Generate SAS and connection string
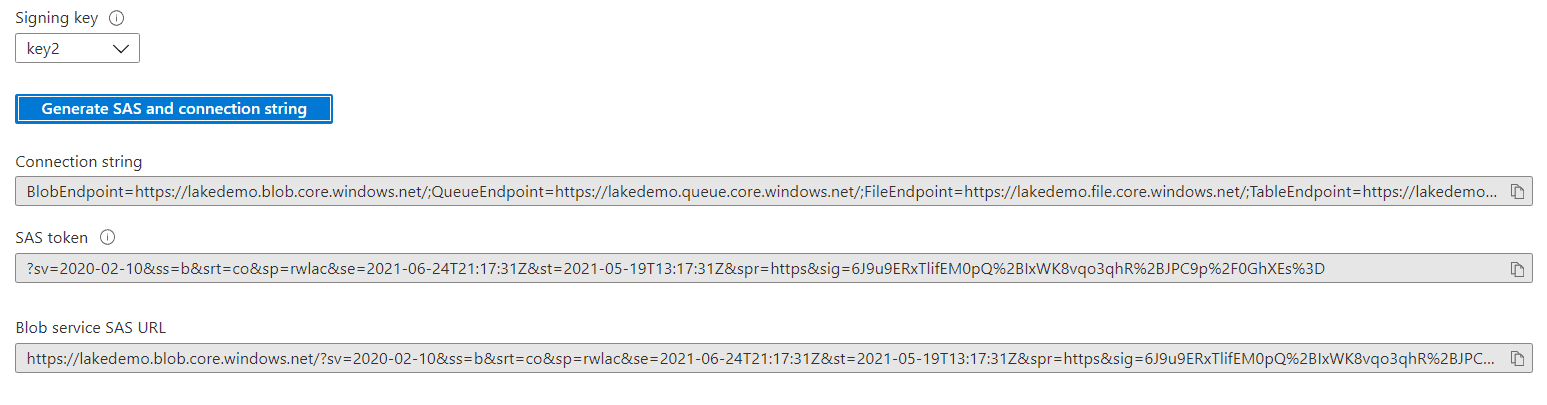Viewport: 1547px width, 405px height. click(x=174, y=109)
